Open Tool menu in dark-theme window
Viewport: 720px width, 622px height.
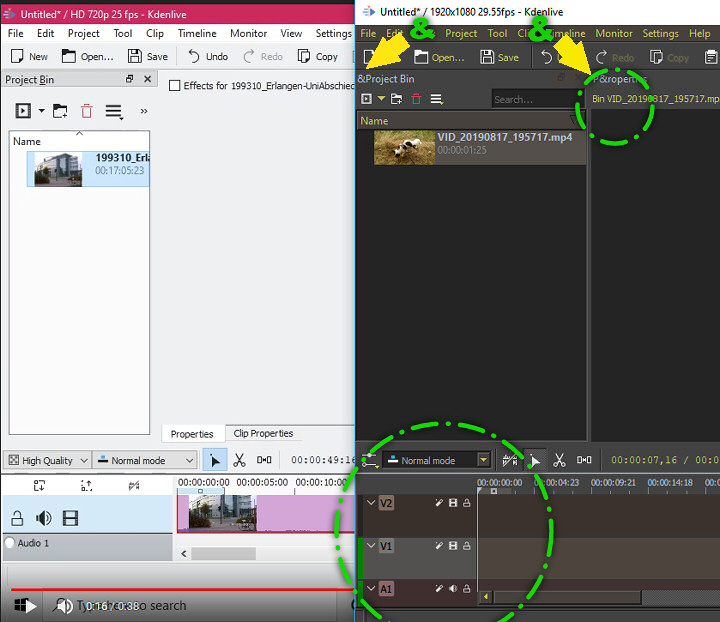[497, 34]
